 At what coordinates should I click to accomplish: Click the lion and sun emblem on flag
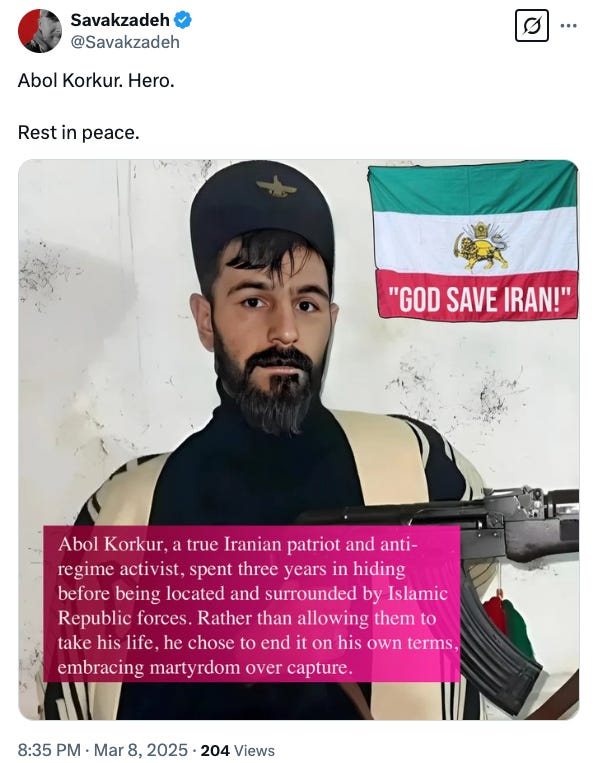(x=481, y=245)
